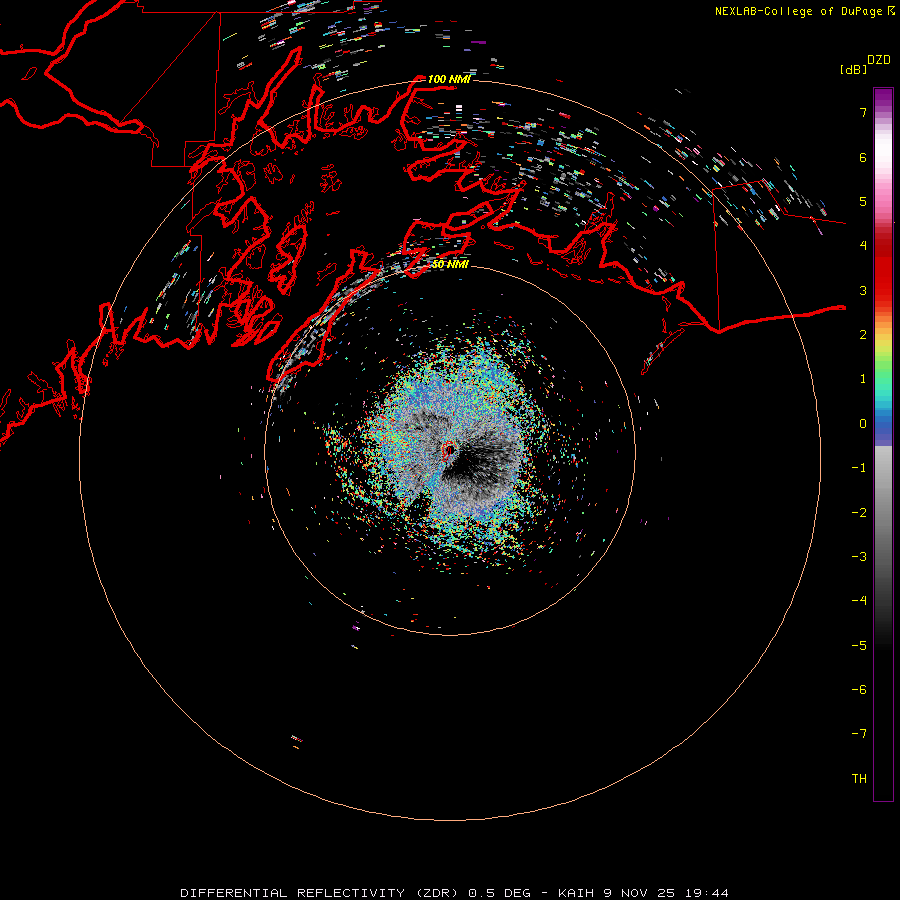The height and width of the screenshot is (900, 900).
Task: Click the 50 NMI range ring label
Action: (450, 264)
